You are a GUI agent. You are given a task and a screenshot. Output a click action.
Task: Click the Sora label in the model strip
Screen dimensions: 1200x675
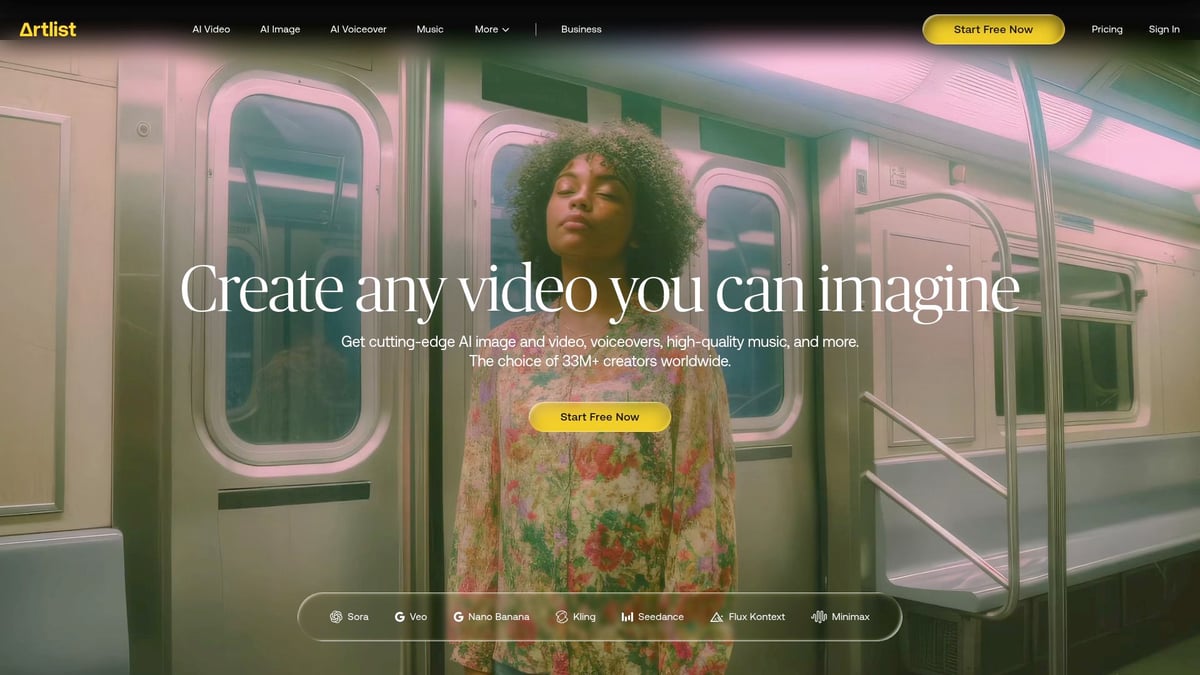357,617
